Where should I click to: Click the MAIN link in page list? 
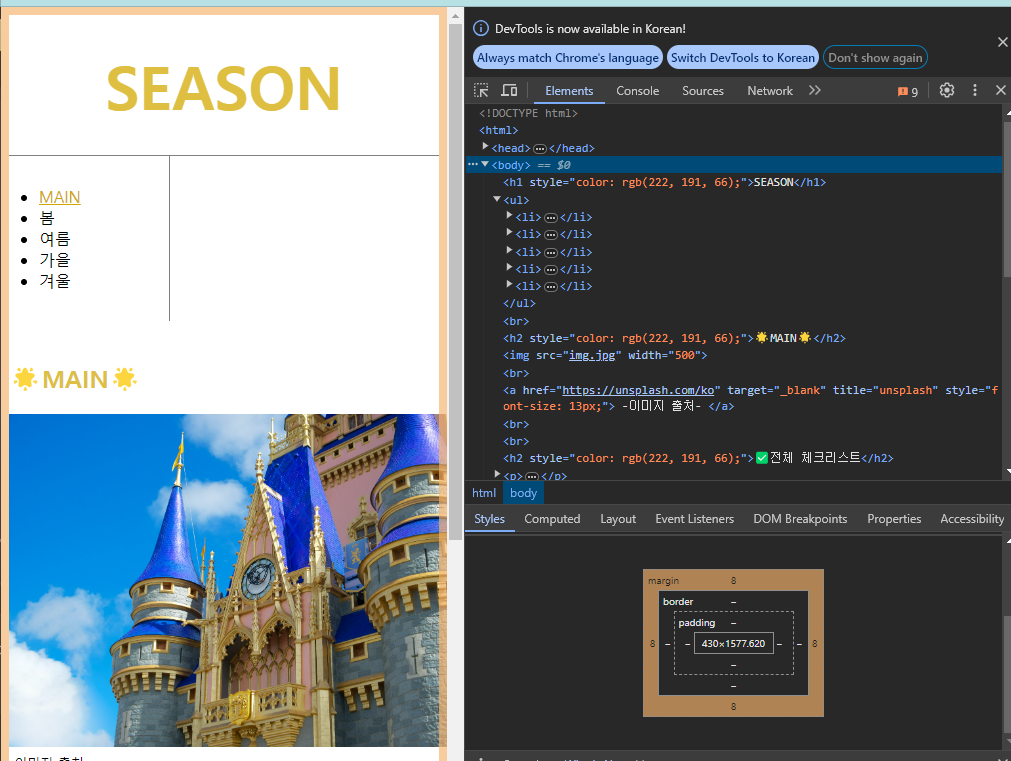pos(59,197)
